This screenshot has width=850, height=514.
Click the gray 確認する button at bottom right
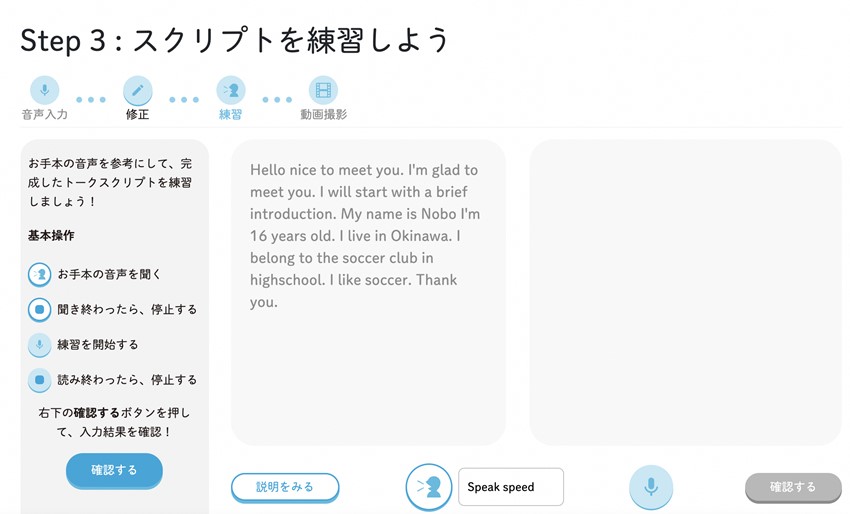pyautogui.click(x=793, y=487)
